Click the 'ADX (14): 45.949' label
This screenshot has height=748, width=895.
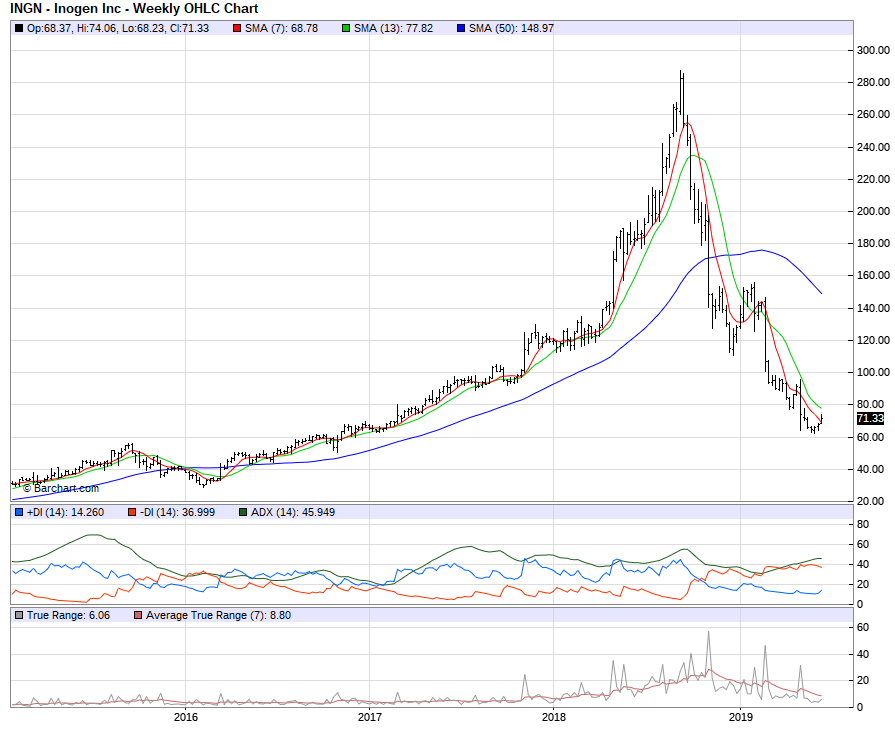pyautogui.click(x=293, y=512)
